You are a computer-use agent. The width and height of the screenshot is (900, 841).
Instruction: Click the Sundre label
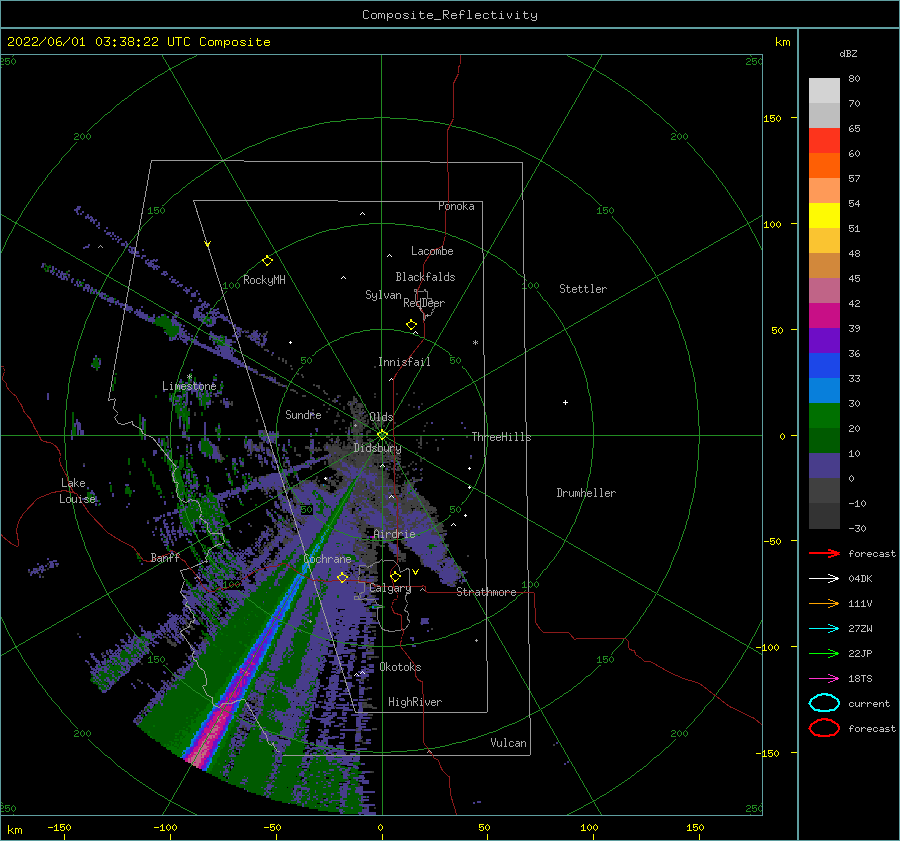[303, 414]
